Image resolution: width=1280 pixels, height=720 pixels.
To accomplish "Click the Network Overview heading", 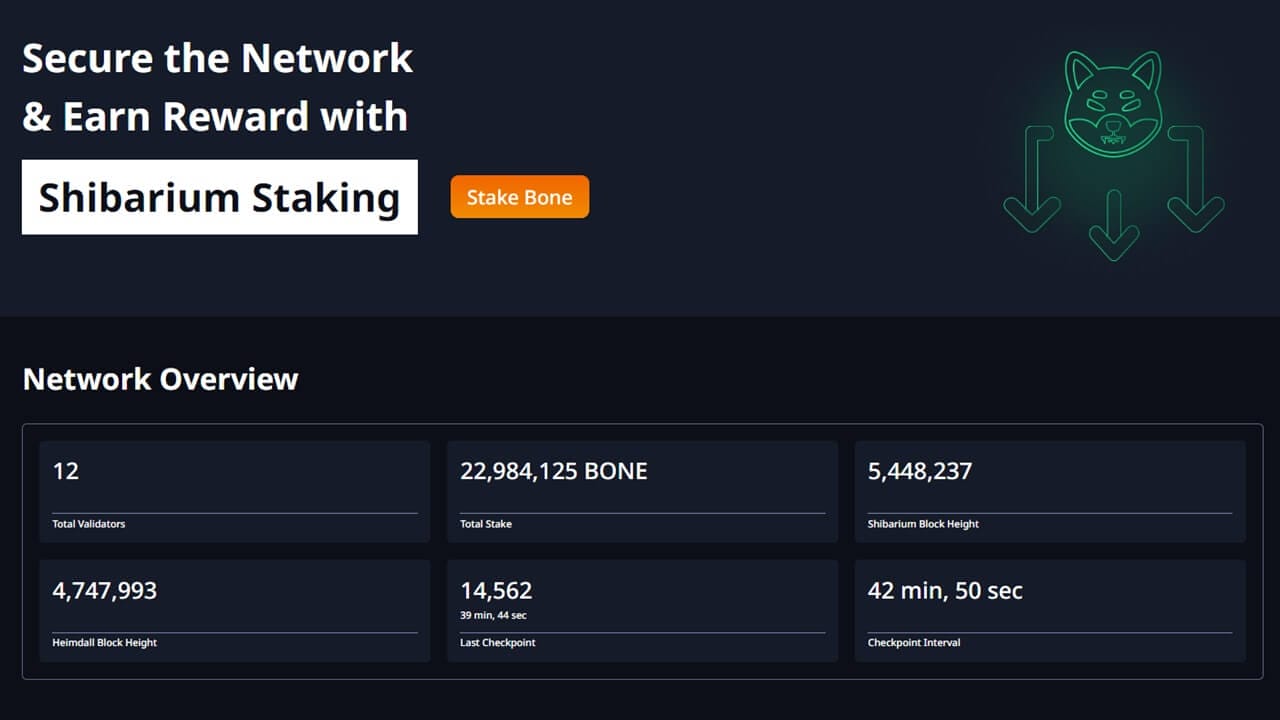I will pos(160,379).
